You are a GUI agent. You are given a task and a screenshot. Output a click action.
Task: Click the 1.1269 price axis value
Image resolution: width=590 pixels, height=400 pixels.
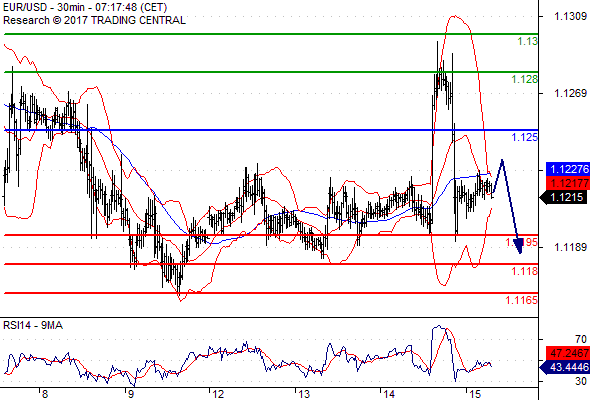[x=570, y=93]
